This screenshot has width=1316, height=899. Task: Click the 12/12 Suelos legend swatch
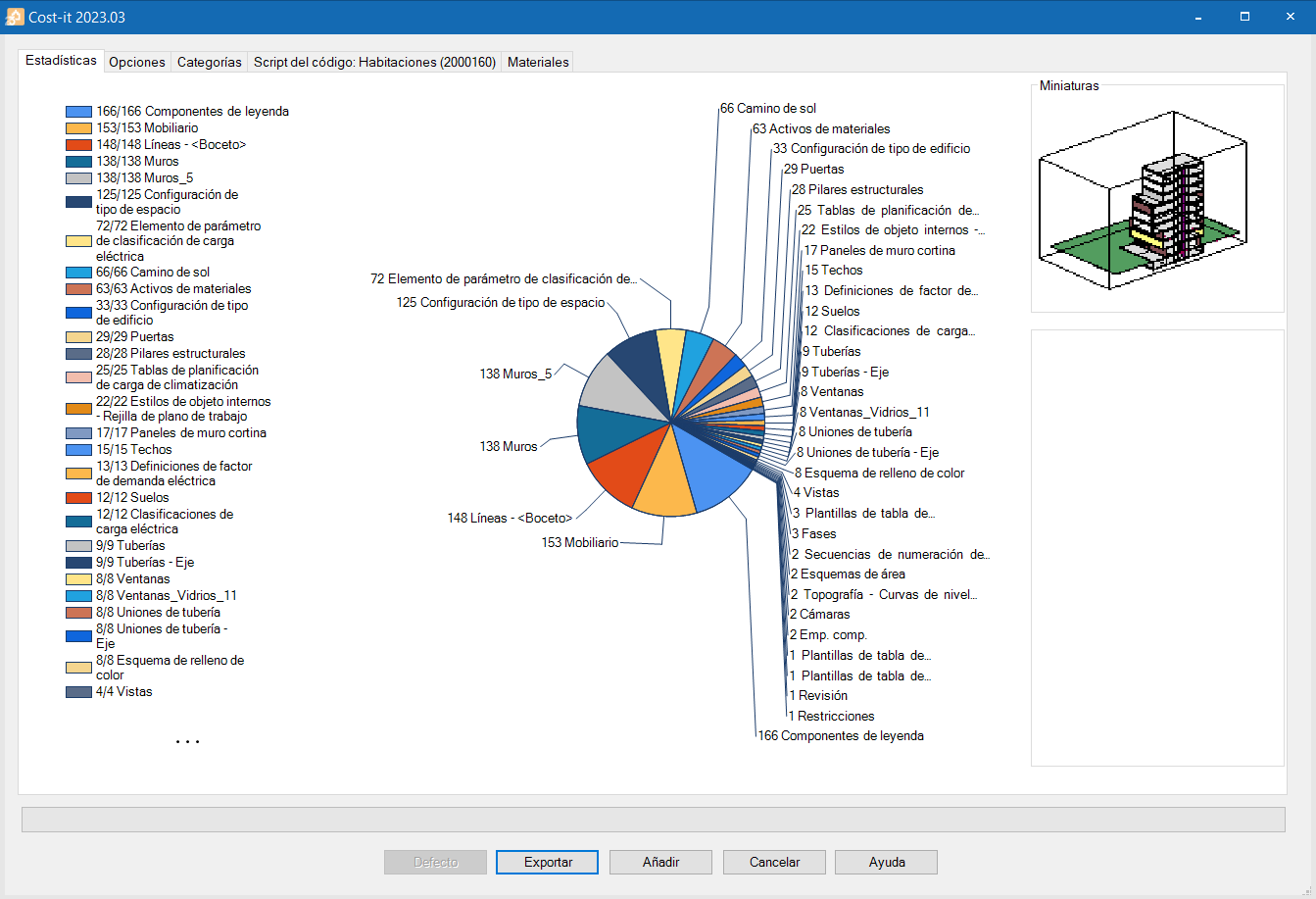[x=79, y=497]
